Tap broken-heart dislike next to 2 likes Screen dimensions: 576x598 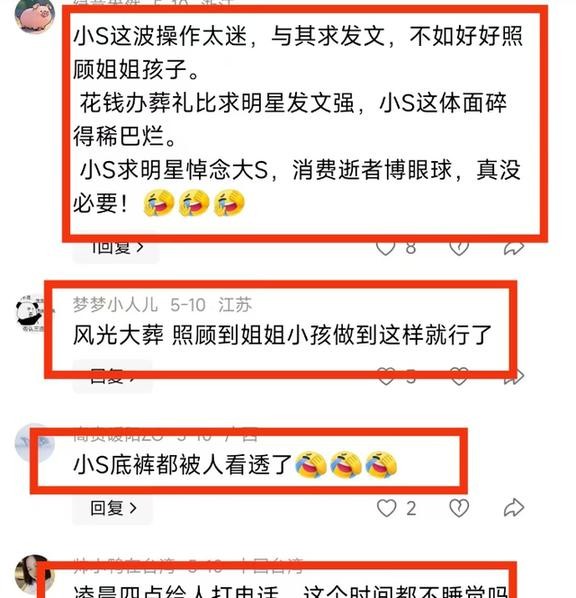click(459, 508)
